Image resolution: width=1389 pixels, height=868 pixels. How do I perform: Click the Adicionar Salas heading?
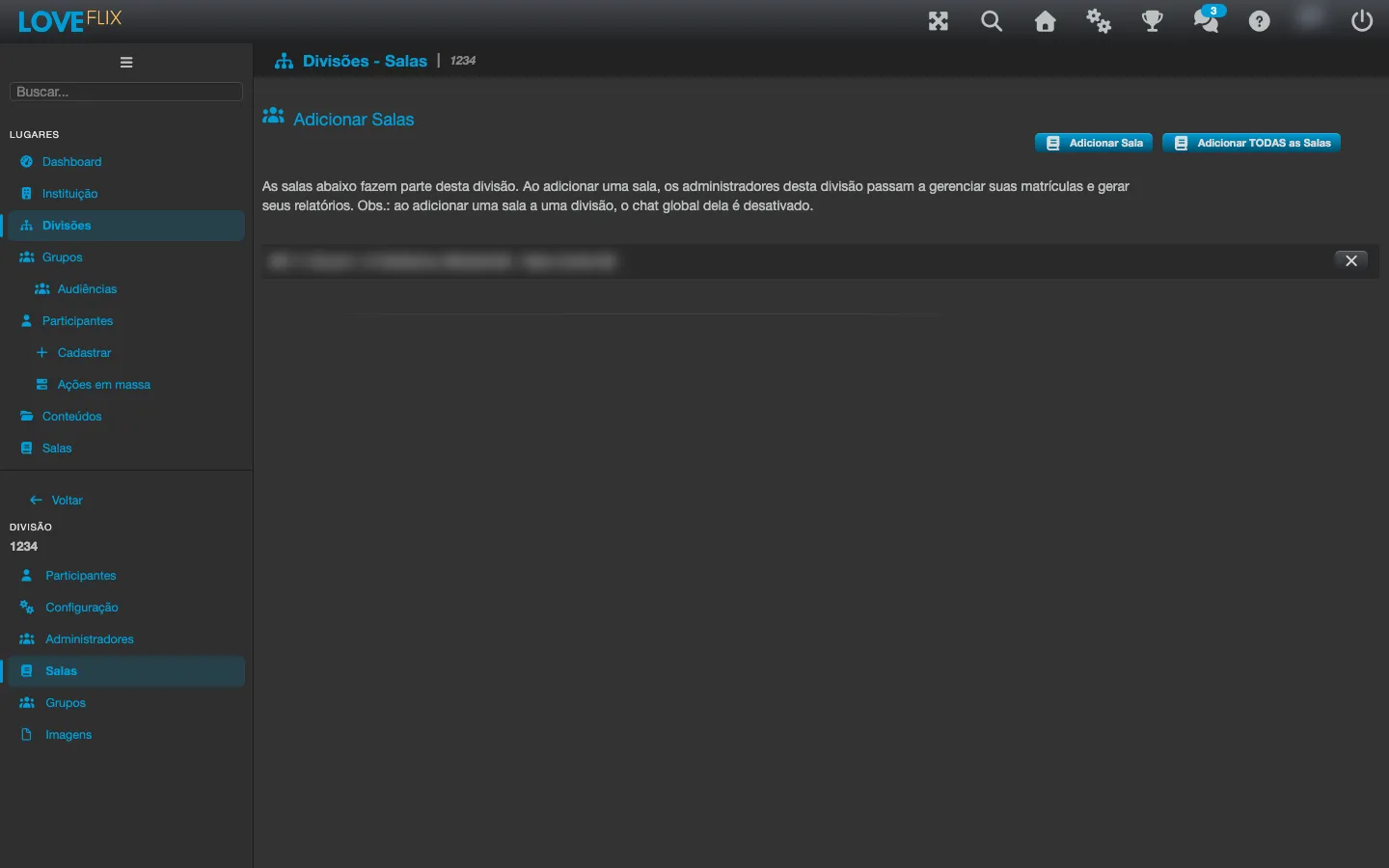[x=353, y=120]
